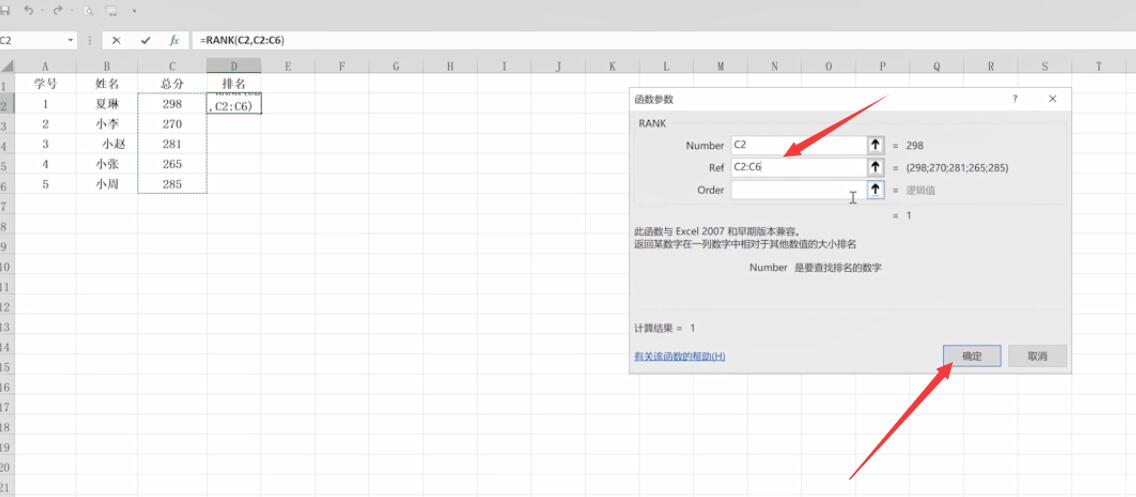Select column A header

(45, 66)
